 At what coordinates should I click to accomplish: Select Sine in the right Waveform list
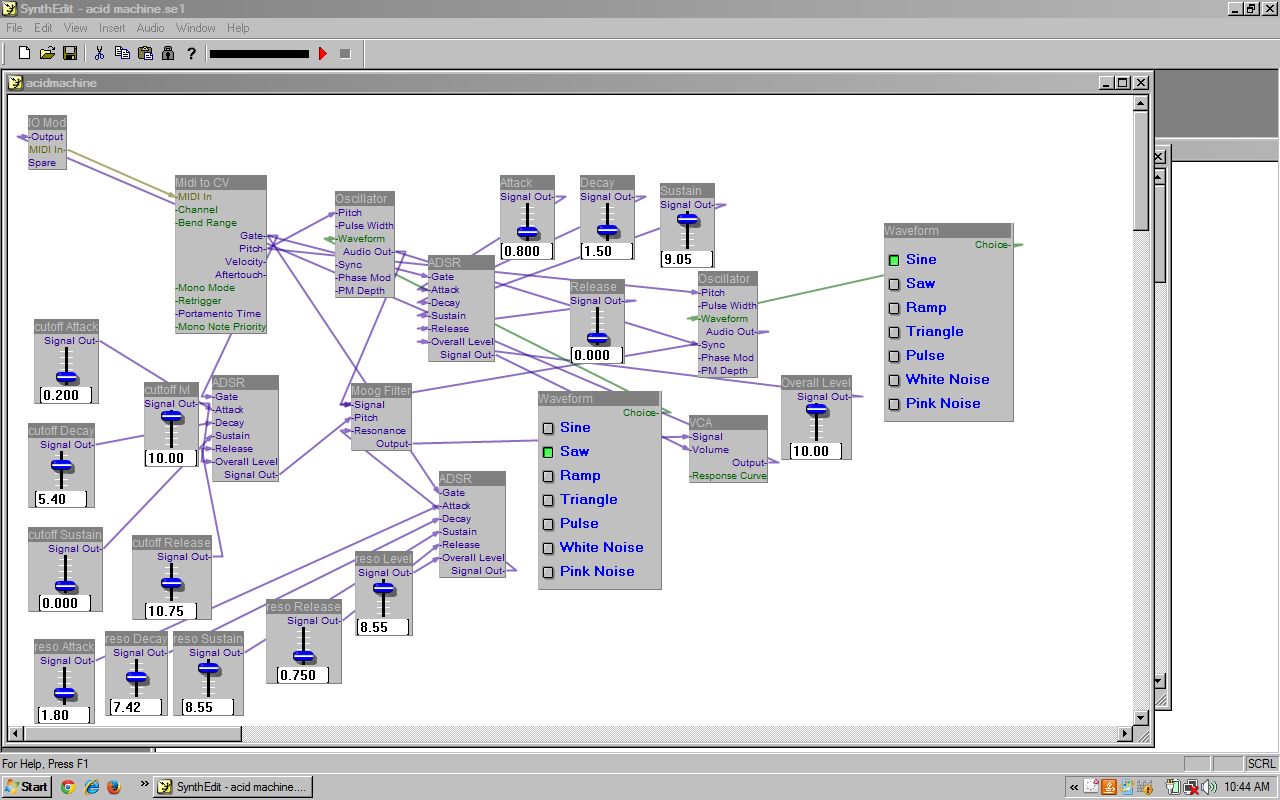[x=912, y=260]
